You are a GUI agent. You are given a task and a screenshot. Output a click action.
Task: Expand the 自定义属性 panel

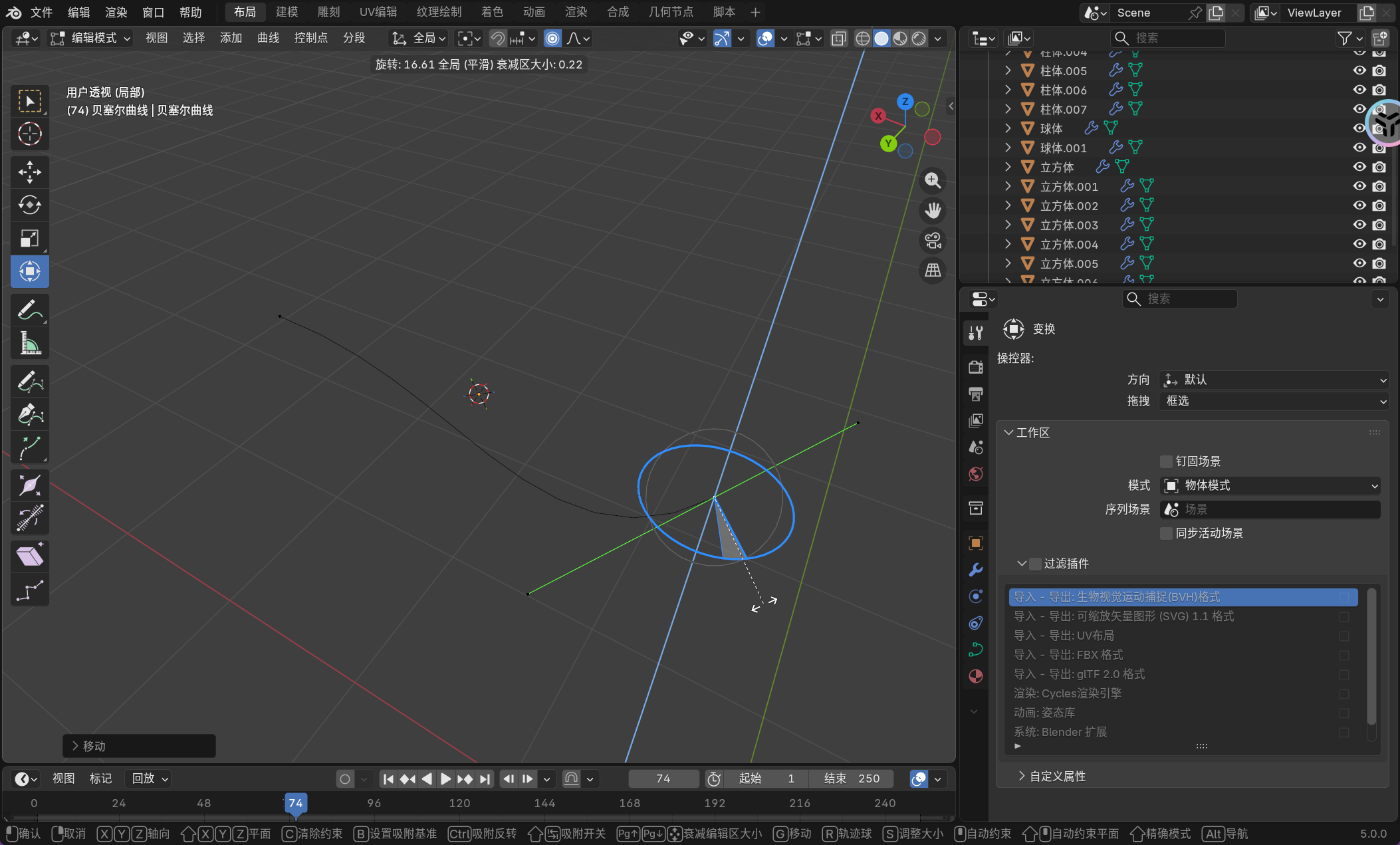[x=1057, y=776]
